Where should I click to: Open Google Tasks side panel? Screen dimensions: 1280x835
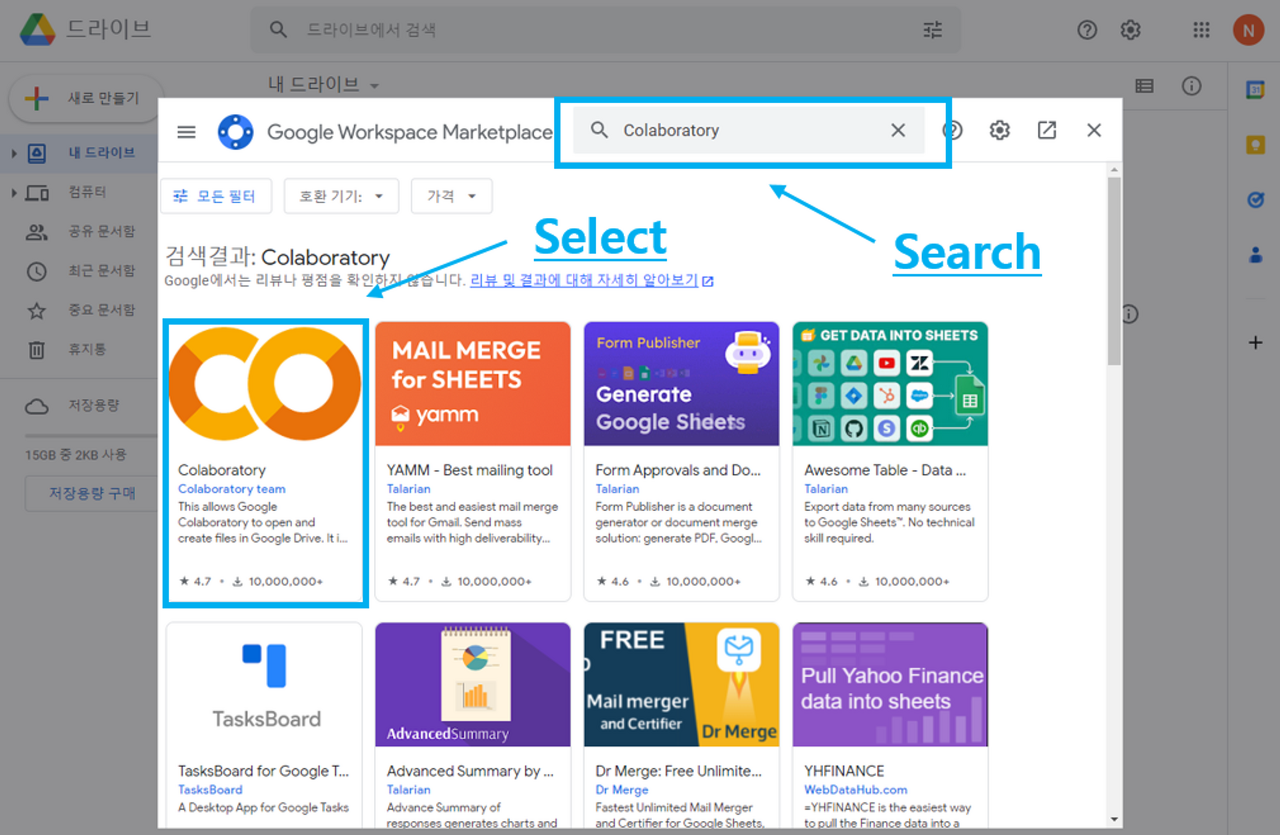(x=1255, y=200)
